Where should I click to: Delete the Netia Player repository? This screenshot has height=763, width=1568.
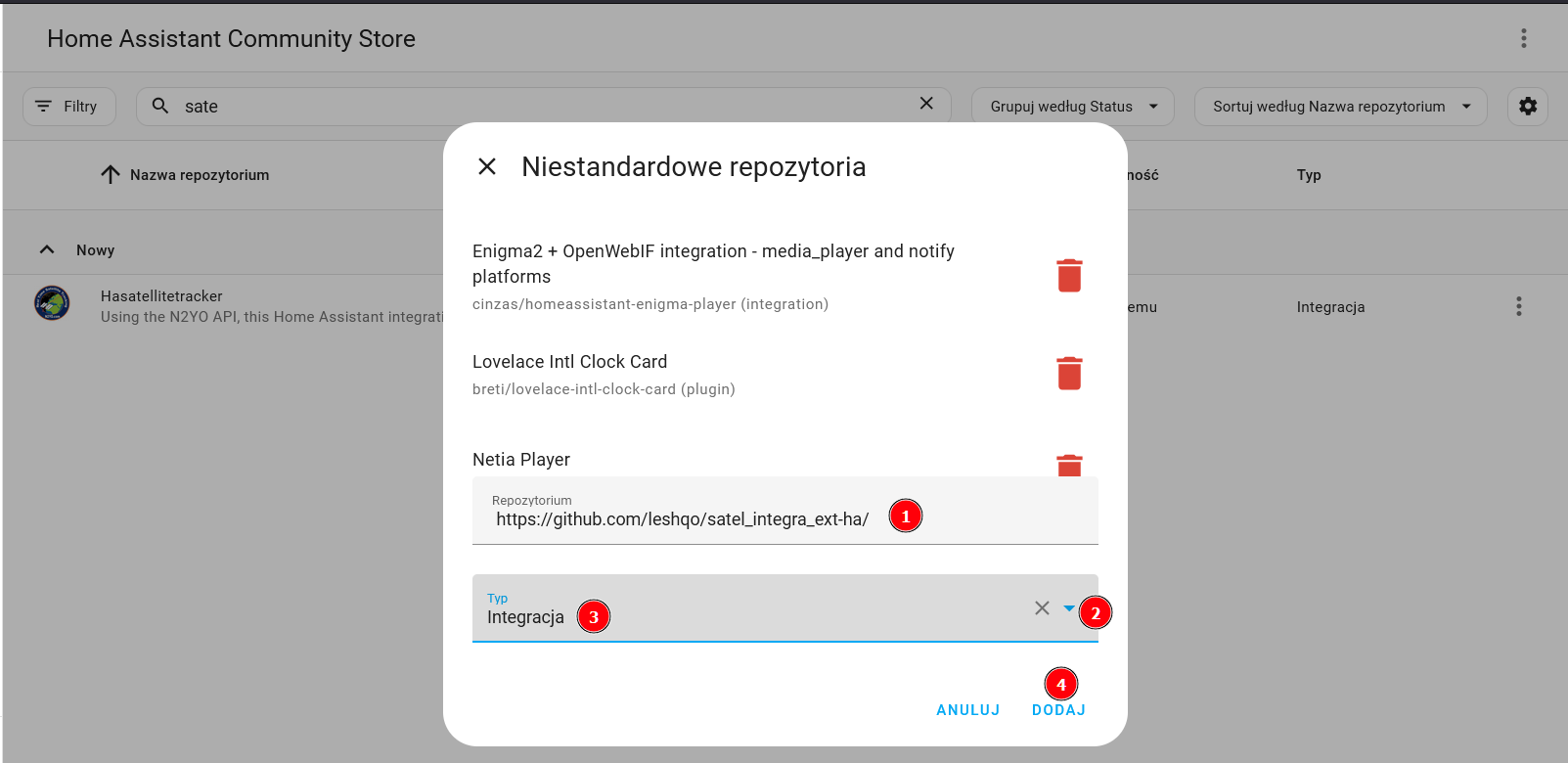click(1069, 466)
